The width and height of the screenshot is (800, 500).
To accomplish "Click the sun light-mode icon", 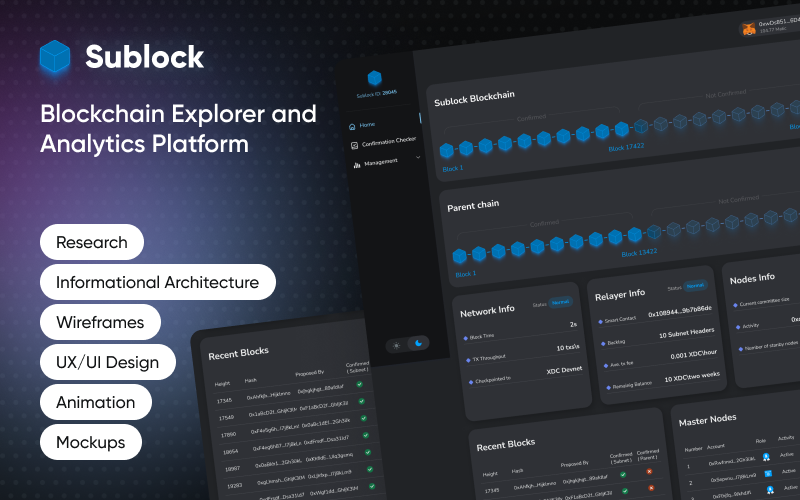I will tap(396, 345).
